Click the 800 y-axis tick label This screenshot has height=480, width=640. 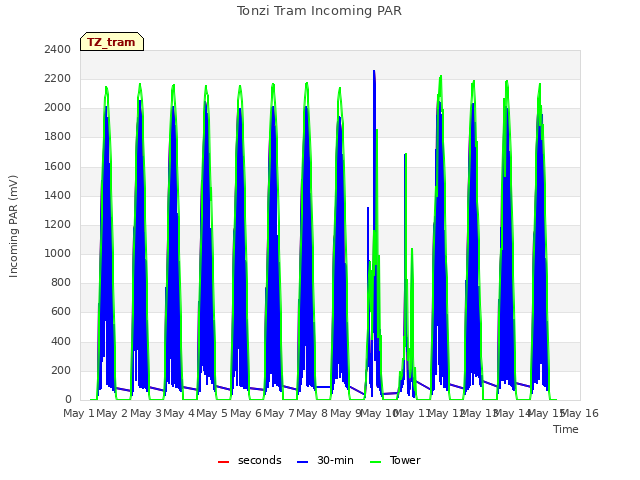click(61, 282)
